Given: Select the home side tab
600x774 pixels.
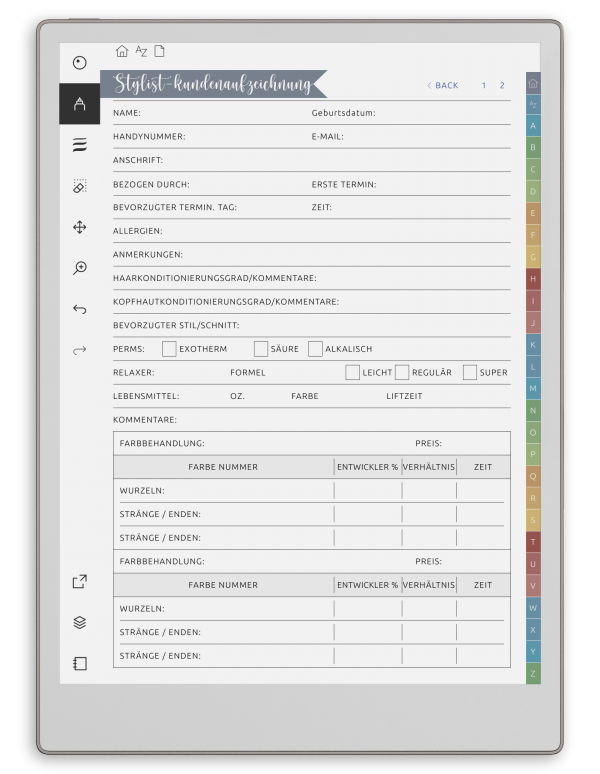Looking at the screenshot, I should pos(533,83).
